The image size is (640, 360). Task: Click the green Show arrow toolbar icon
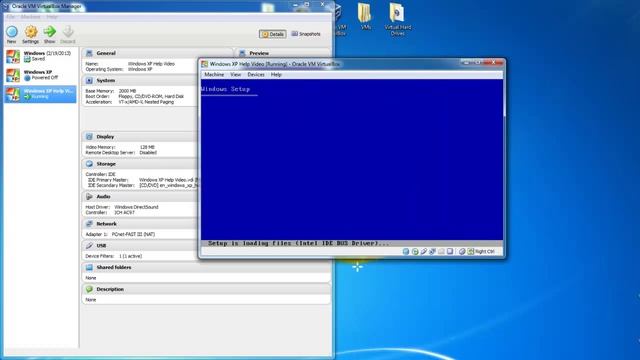(x=49, y=32)
